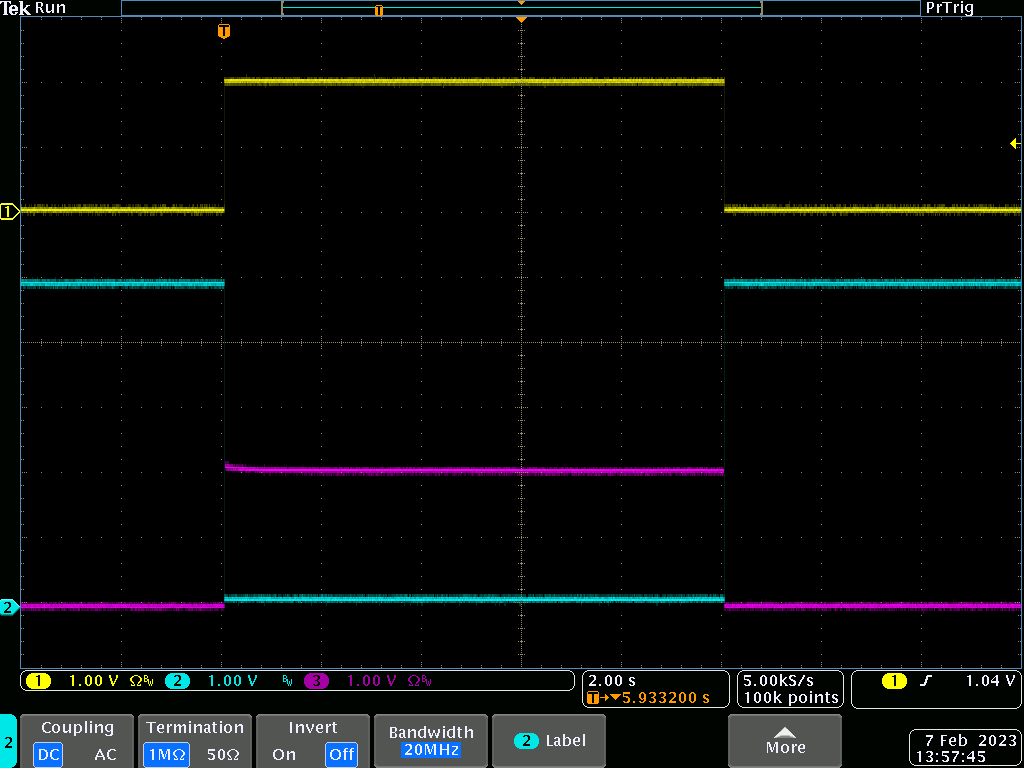
Task: Select the magenta channel 3 scale badge
Action: pyautogui.click(x=316, y=681)
